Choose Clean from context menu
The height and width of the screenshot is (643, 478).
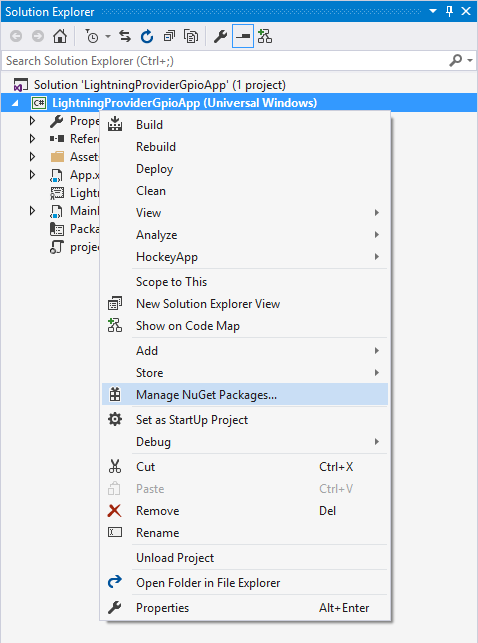[245, 191]
